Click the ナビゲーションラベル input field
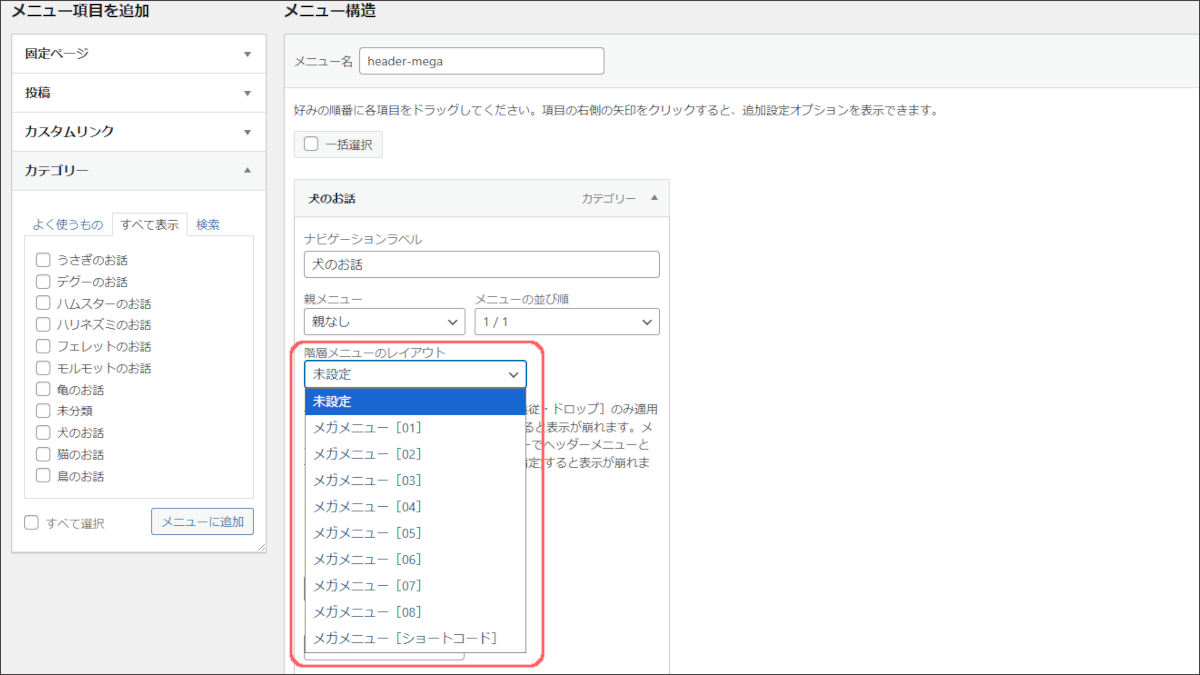 [481, 264]
